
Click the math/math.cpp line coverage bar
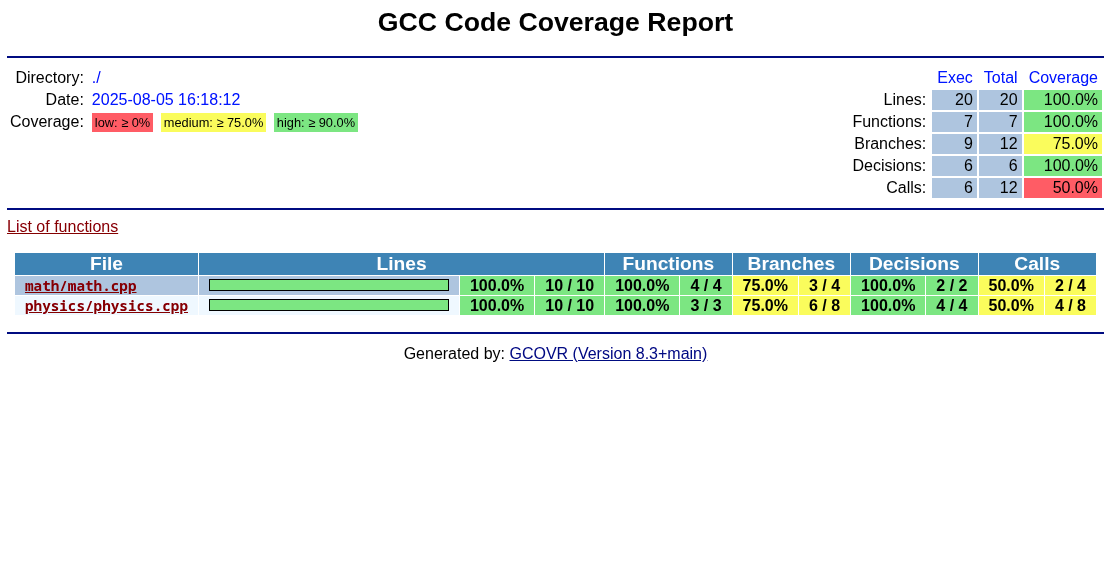pyautogui.click(x=328, y=286)
